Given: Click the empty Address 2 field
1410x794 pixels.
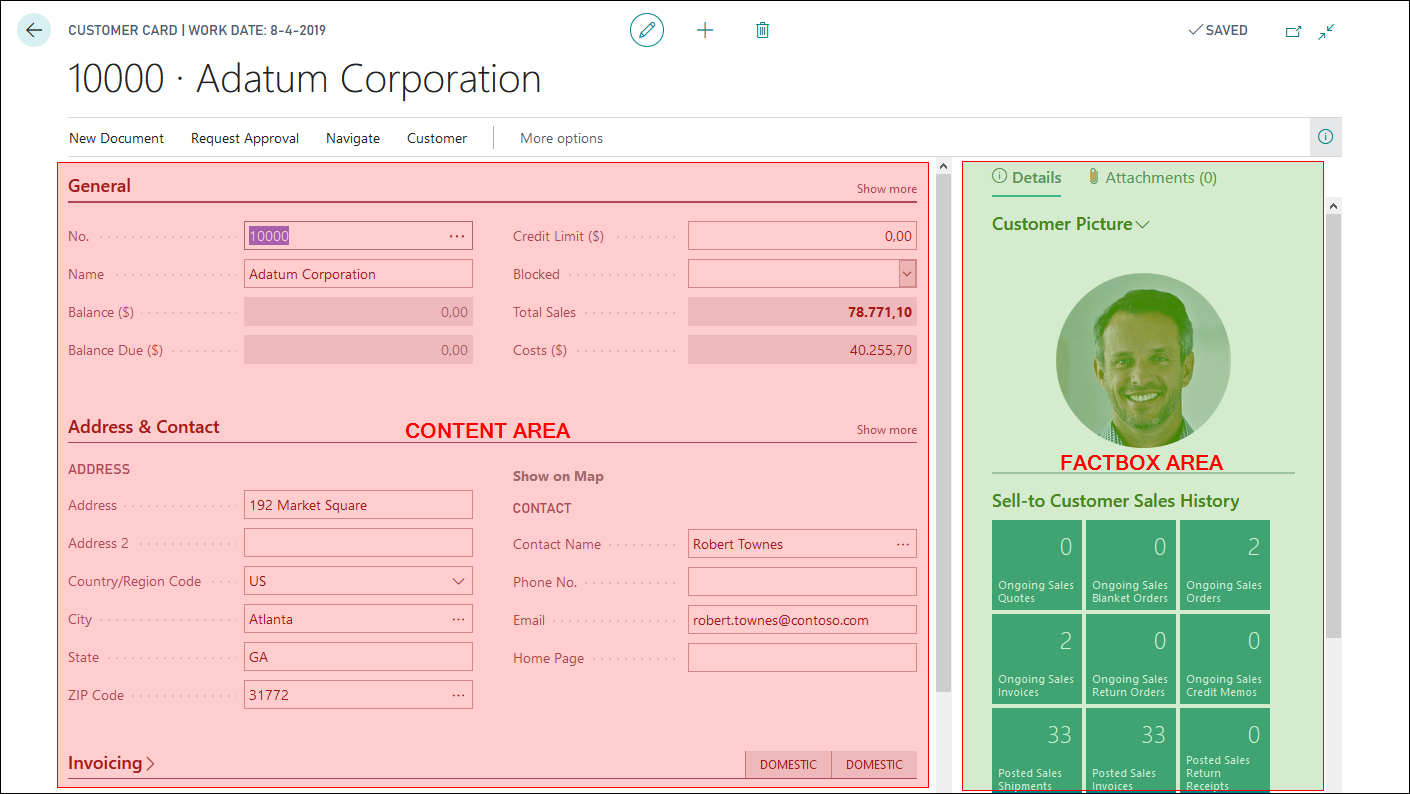Looking at the screenshot, I should coord(358,543).
